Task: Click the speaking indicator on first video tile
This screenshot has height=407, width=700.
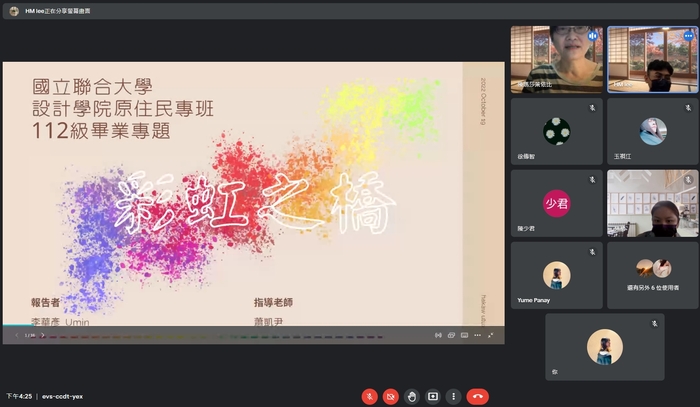Action: 592,36
